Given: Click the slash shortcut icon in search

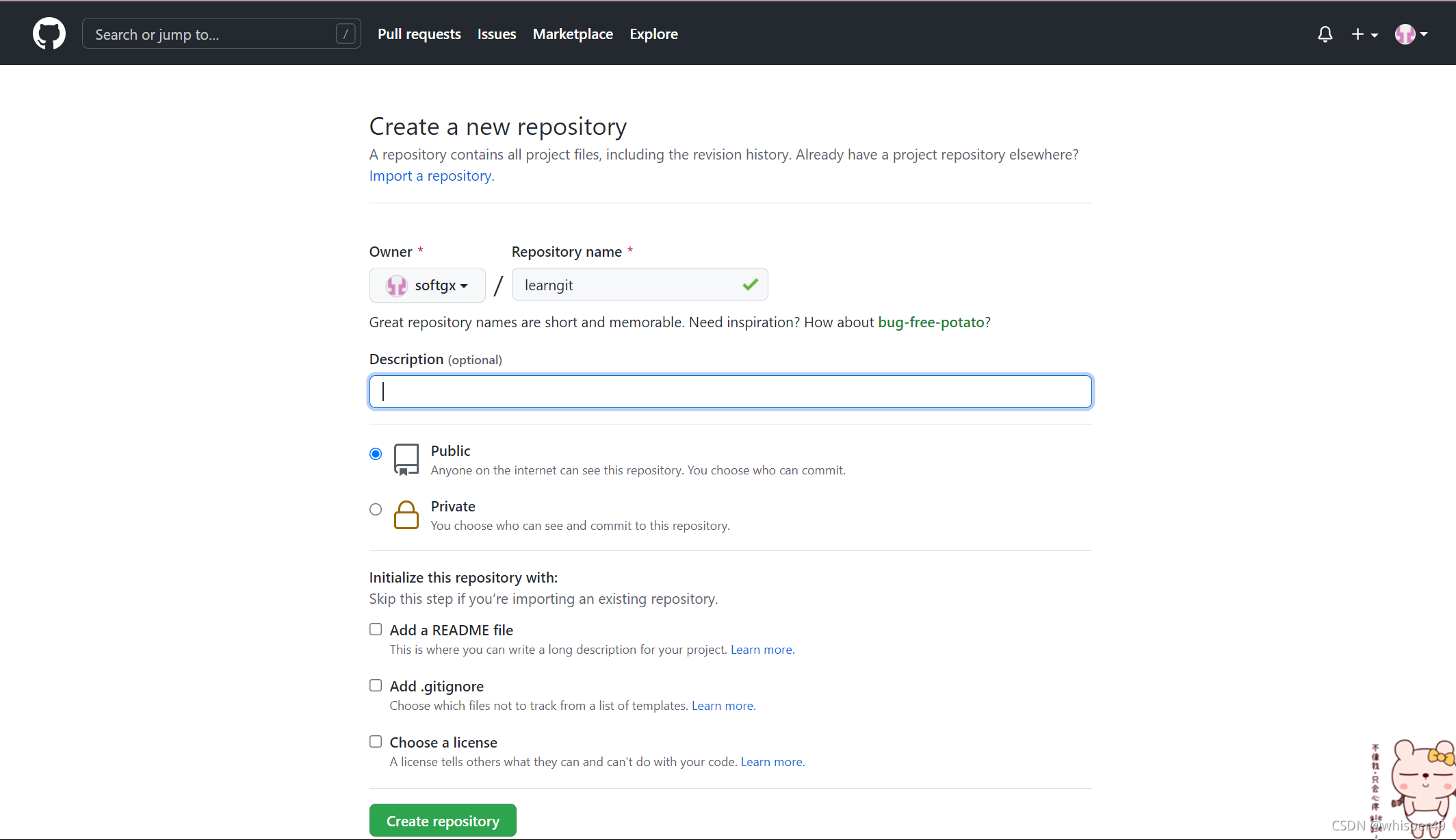Looking at the screenshot, I should point(346,34).
